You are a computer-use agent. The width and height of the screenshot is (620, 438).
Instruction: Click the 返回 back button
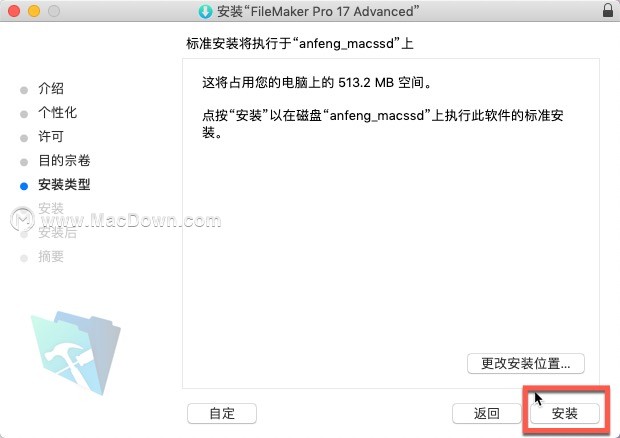coord(486,413)
